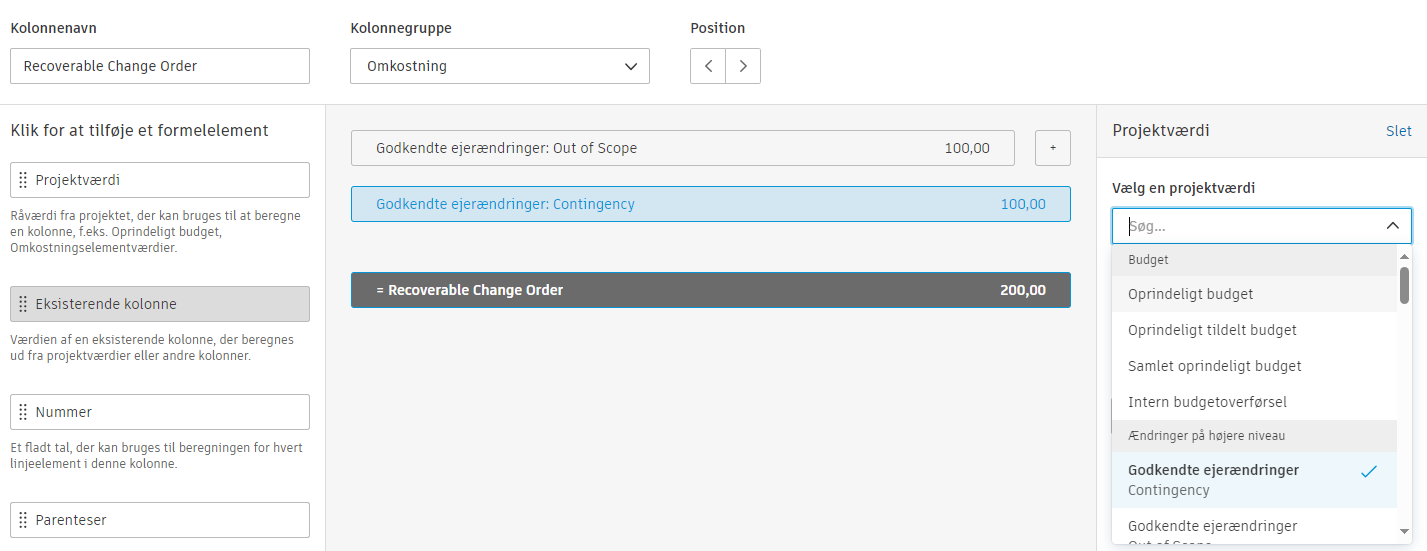This screenshot has height=551, width=1427.
Task: Click the Eksisterende kolonne grip icon
Action: pyautogui.click(x=23, y=304)
